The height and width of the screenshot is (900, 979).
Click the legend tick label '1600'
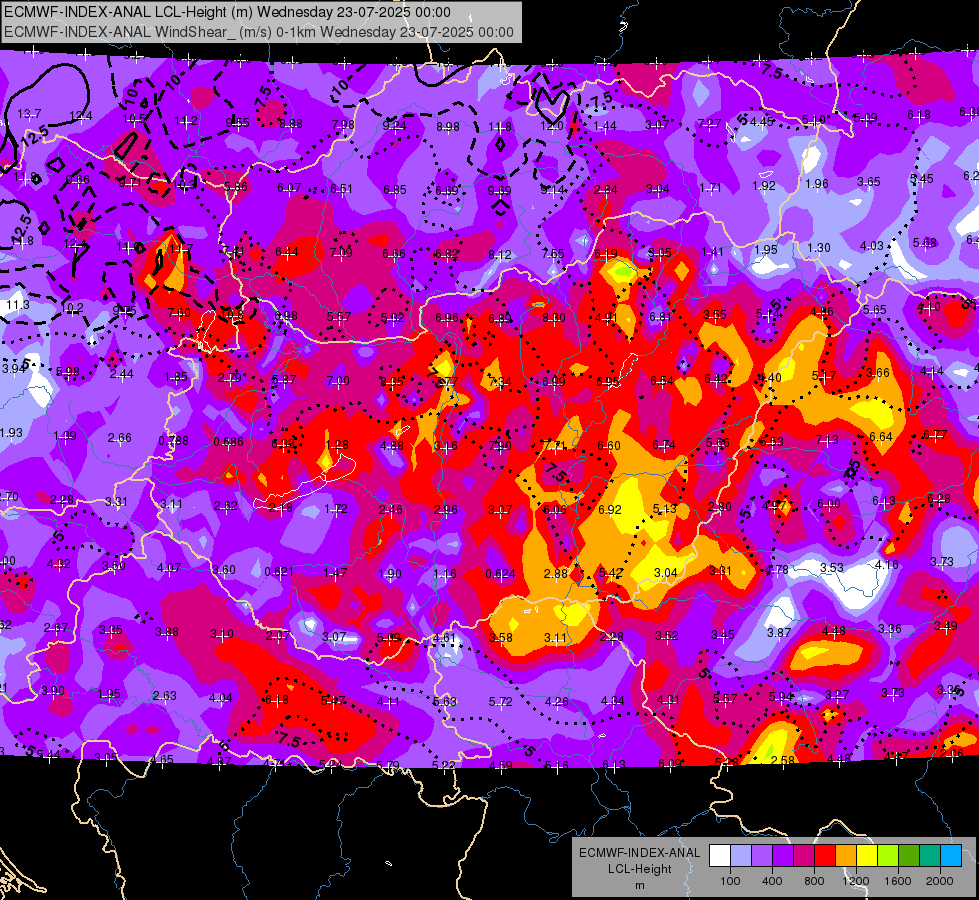(x=898, y=881)
